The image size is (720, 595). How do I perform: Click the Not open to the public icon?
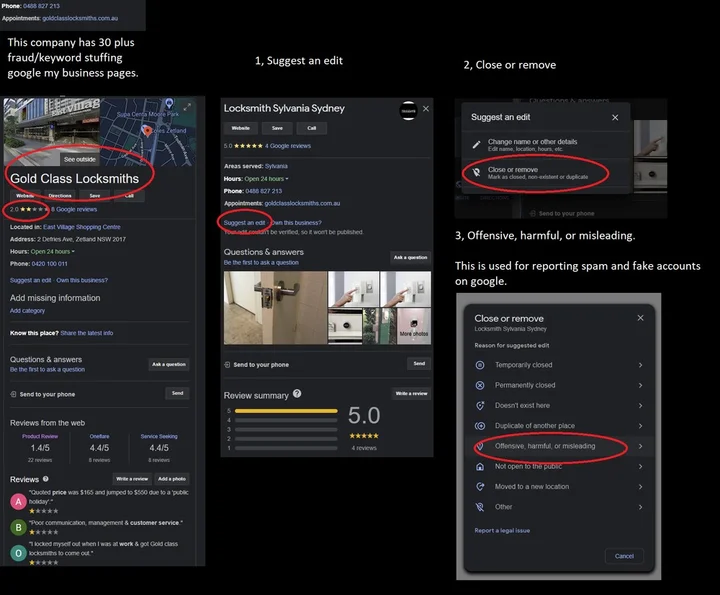point(481,466)
